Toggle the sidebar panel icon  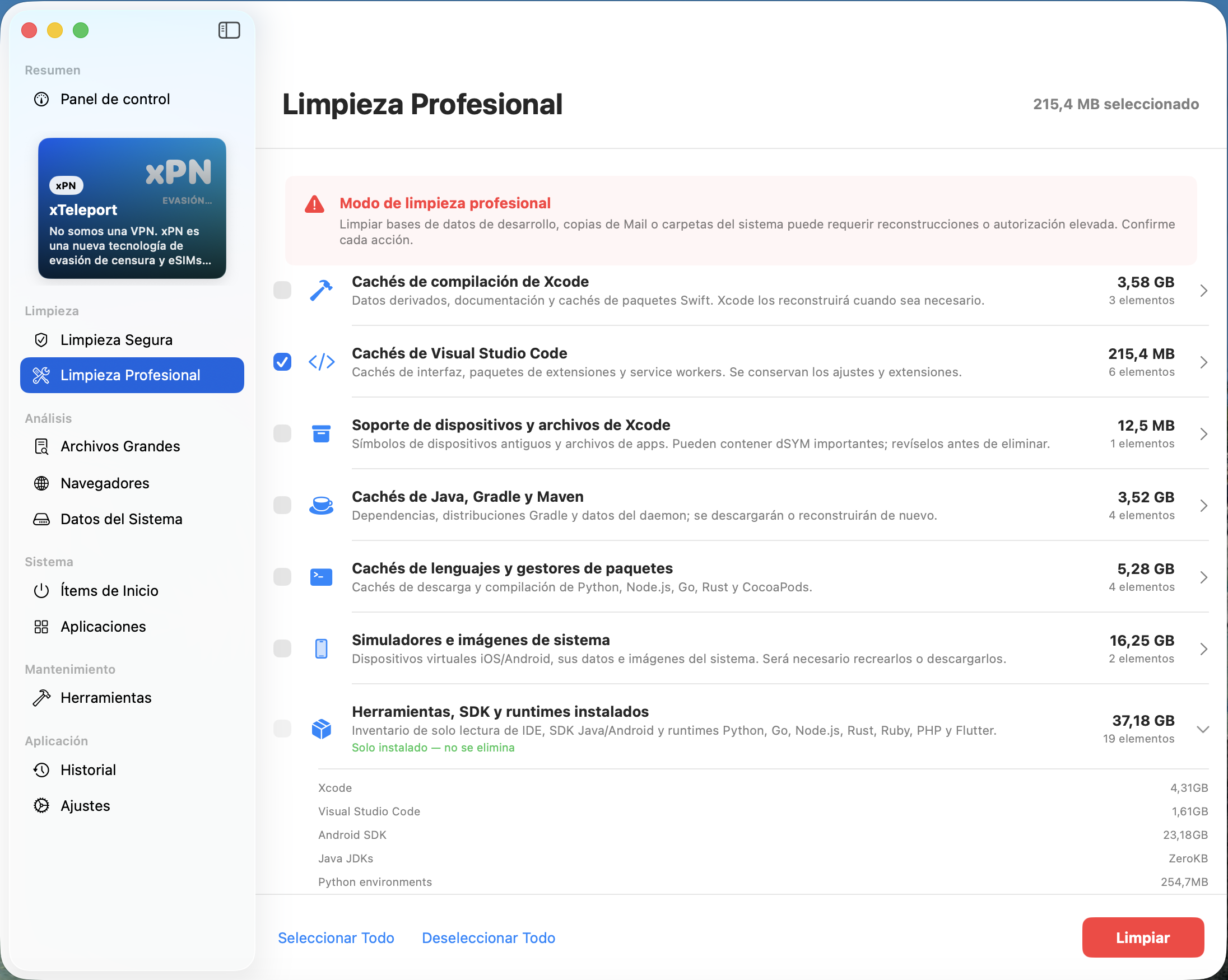[x=229, y=30]
